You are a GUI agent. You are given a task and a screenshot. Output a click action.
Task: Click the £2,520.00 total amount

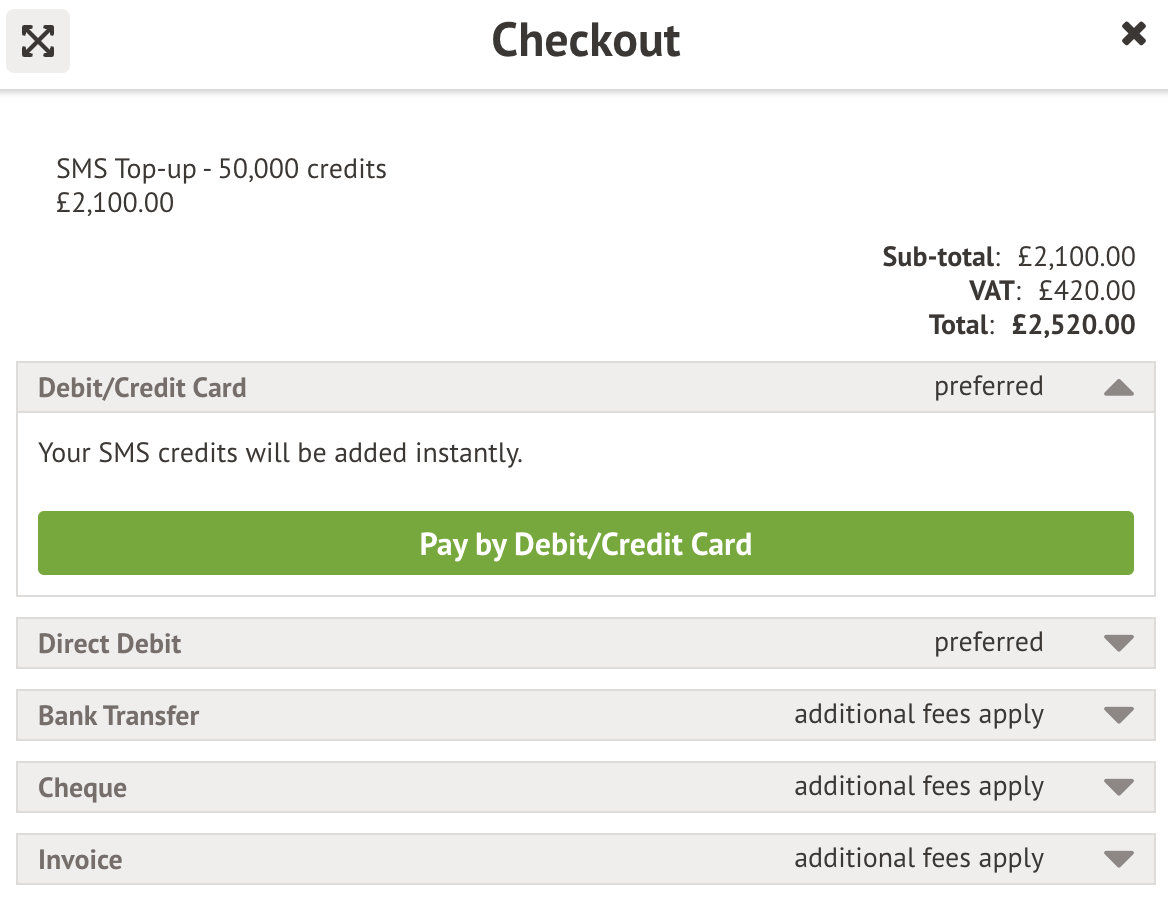1073,325
